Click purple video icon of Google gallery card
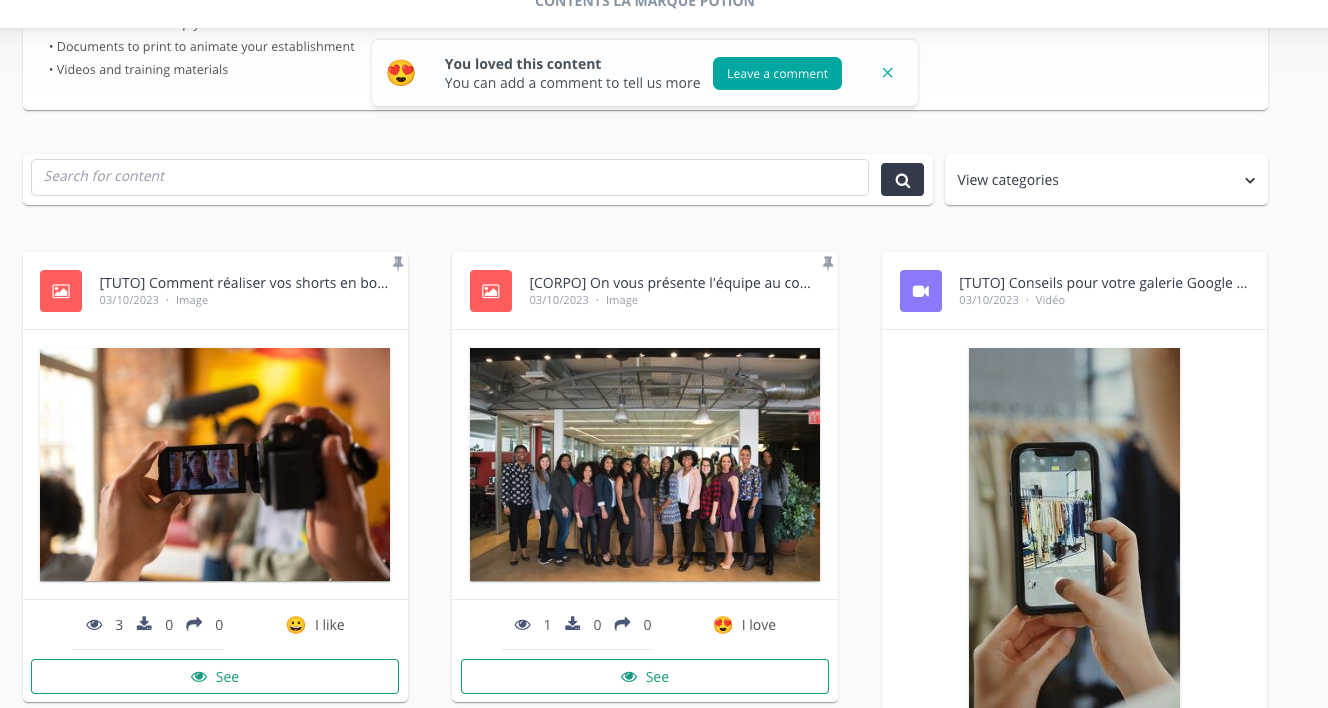Image resolution: width=1328 pixels, height=708 pixels. click(x=921, y=291)
